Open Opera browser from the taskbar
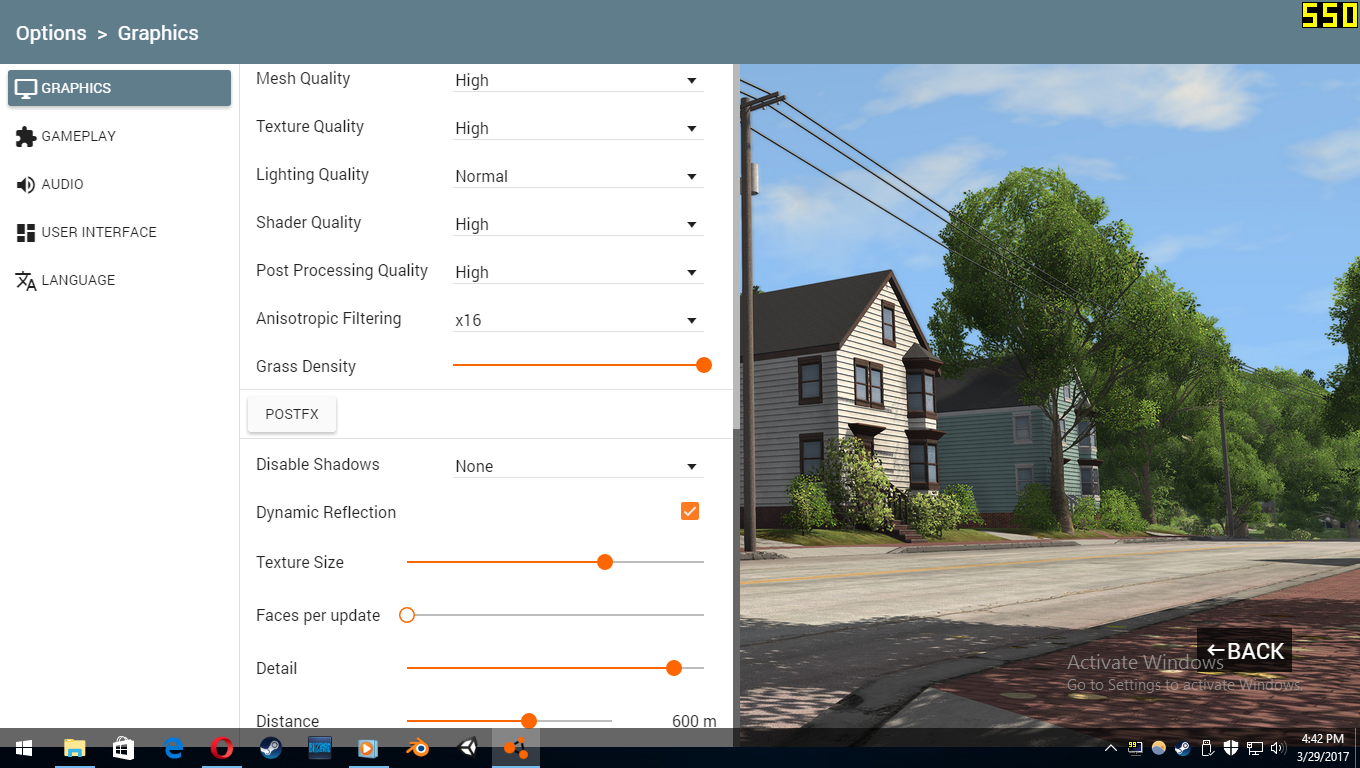The width and height of the screenshot is (1360, 768). tap(222, 747)
